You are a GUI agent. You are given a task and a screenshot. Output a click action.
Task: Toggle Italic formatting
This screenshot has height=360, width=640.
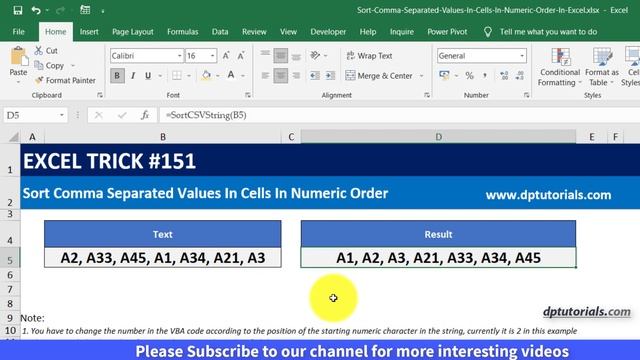coord(133,76)
